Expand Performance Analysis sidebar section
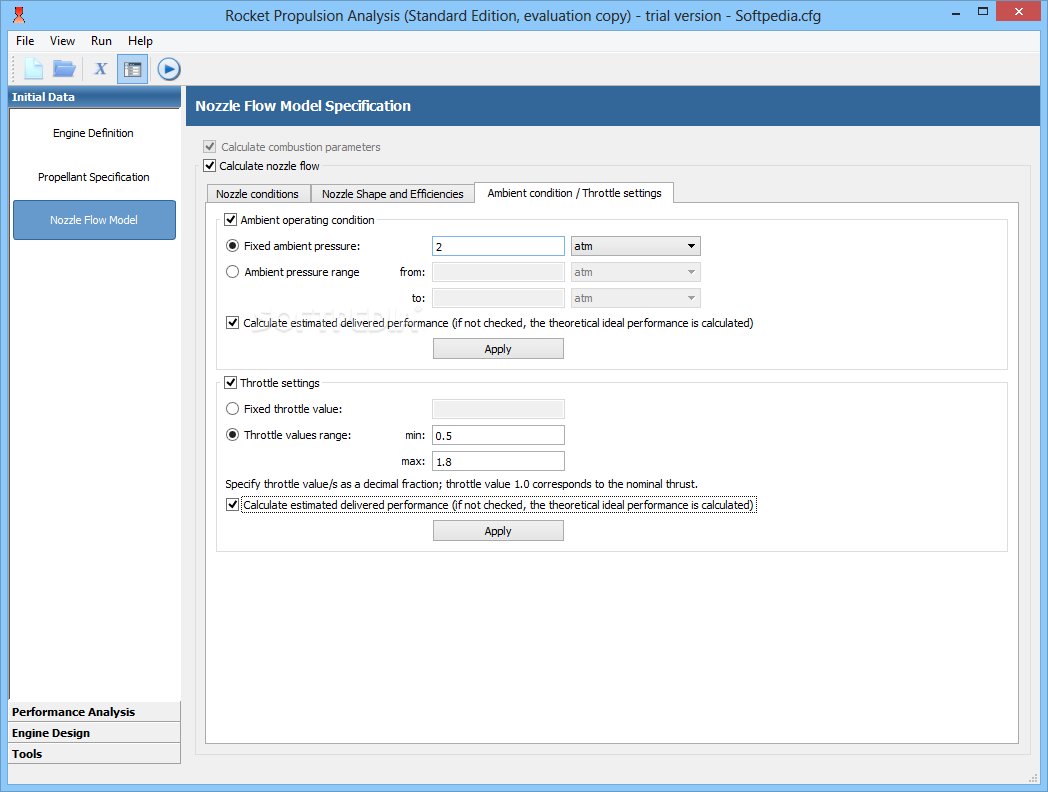The image size is (1048, 792). pos(94,712)
